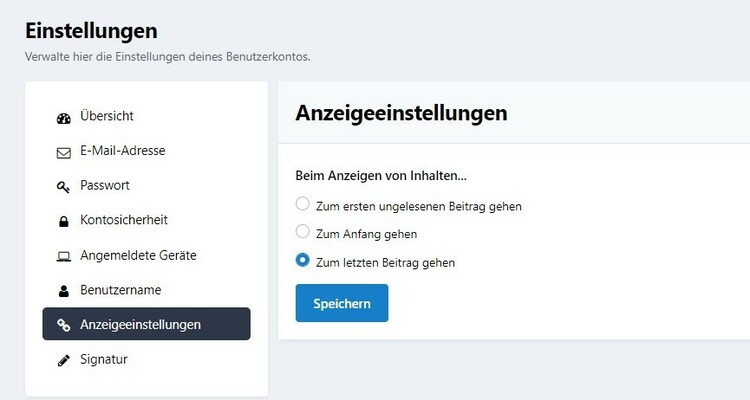This screenshot has height=400, width=750.
Task: Click the Signatur pencil icon
Action: pyautogui.click(x=63, y=360)
